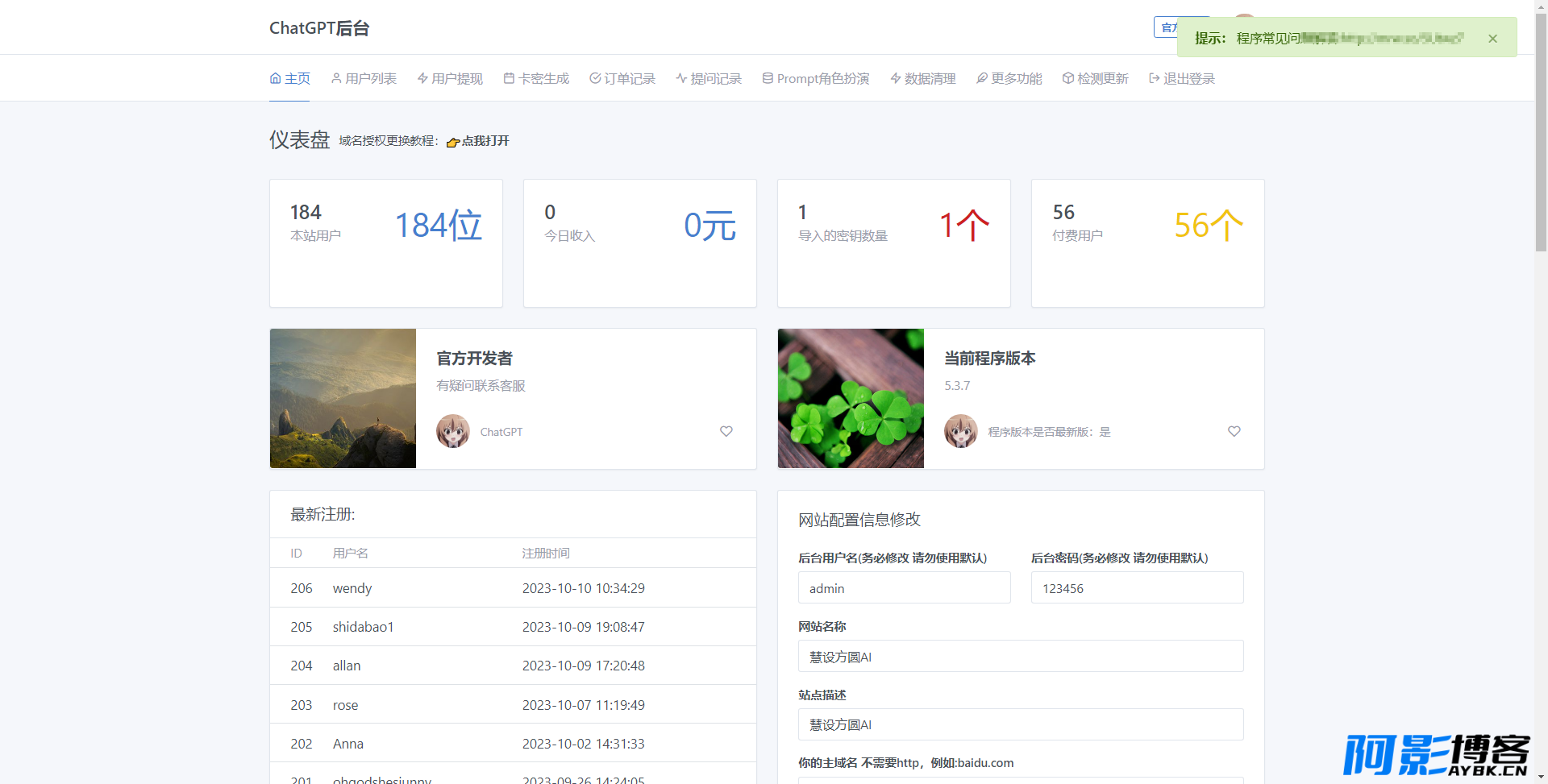This screenshot has height=784, width=1548.
Task: Click the 今日收入 0元 card
Action: [x=640, y=243]
